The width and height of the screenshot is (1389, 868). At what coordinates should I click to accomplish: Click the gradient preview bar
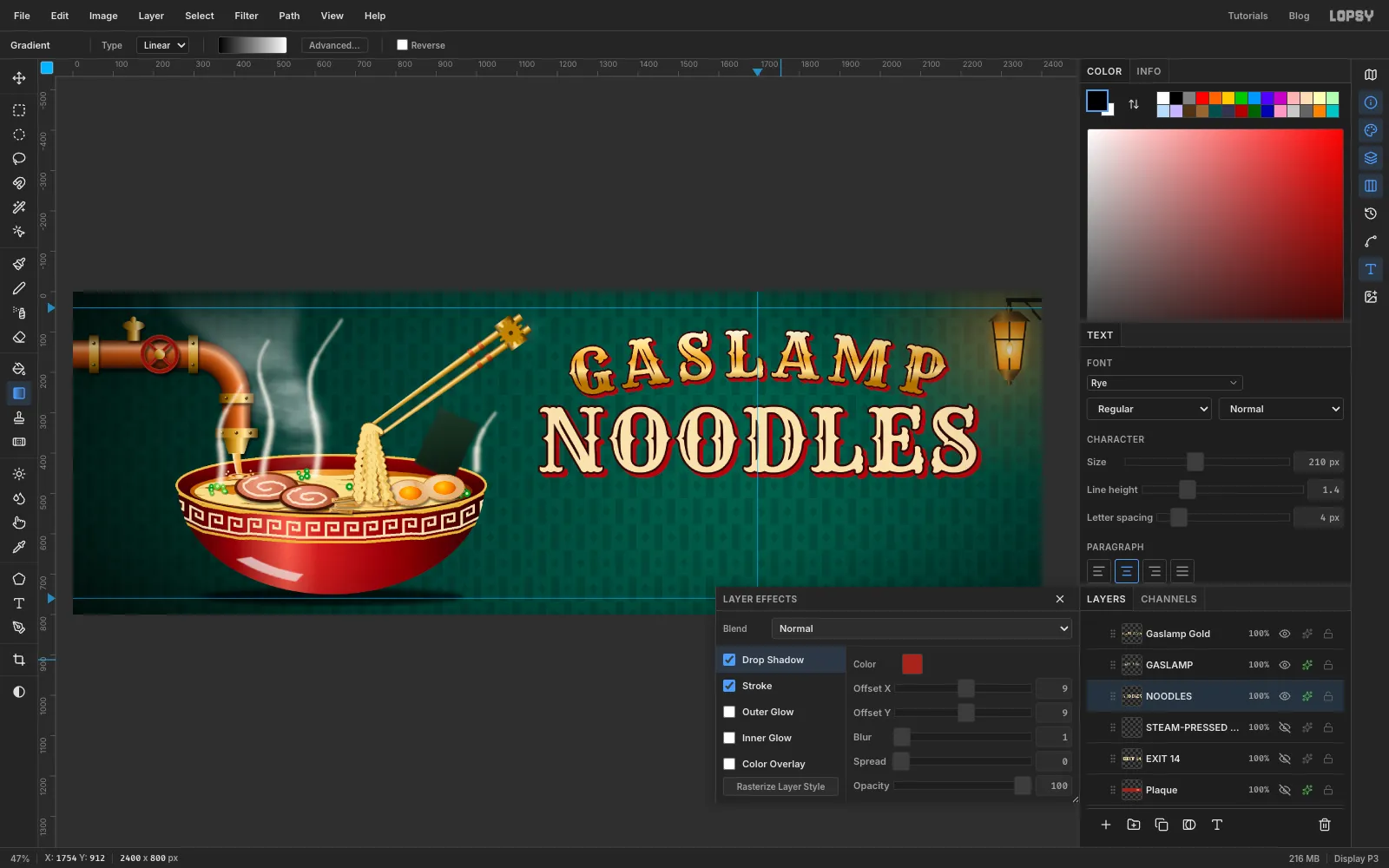[x=253, y=45]
